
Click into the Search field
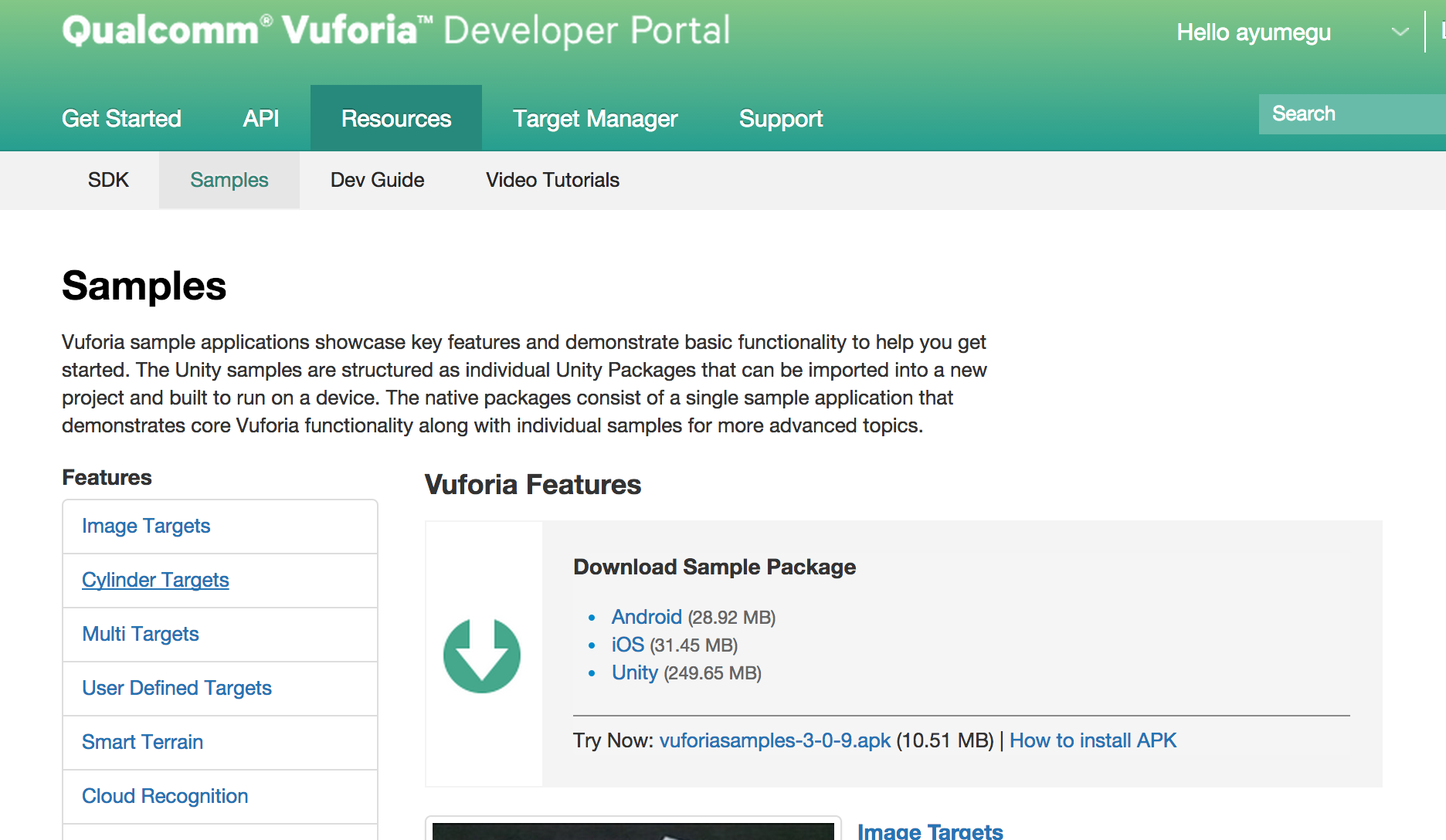tap(1352, 114)
